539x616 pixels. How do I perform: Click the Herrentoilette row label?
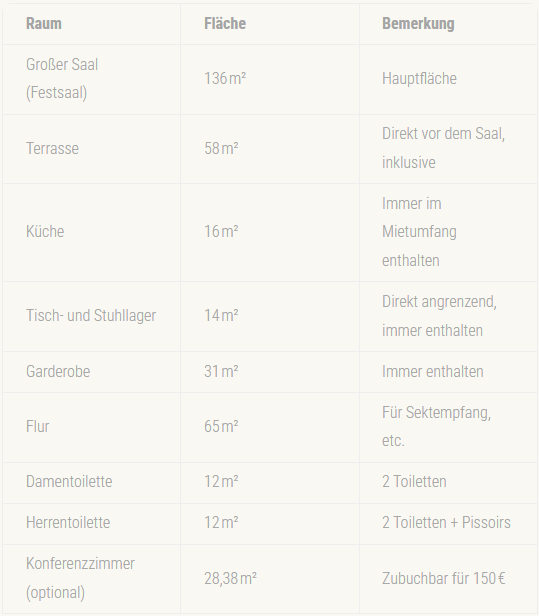pyautogui.click(x=68, y=523)
